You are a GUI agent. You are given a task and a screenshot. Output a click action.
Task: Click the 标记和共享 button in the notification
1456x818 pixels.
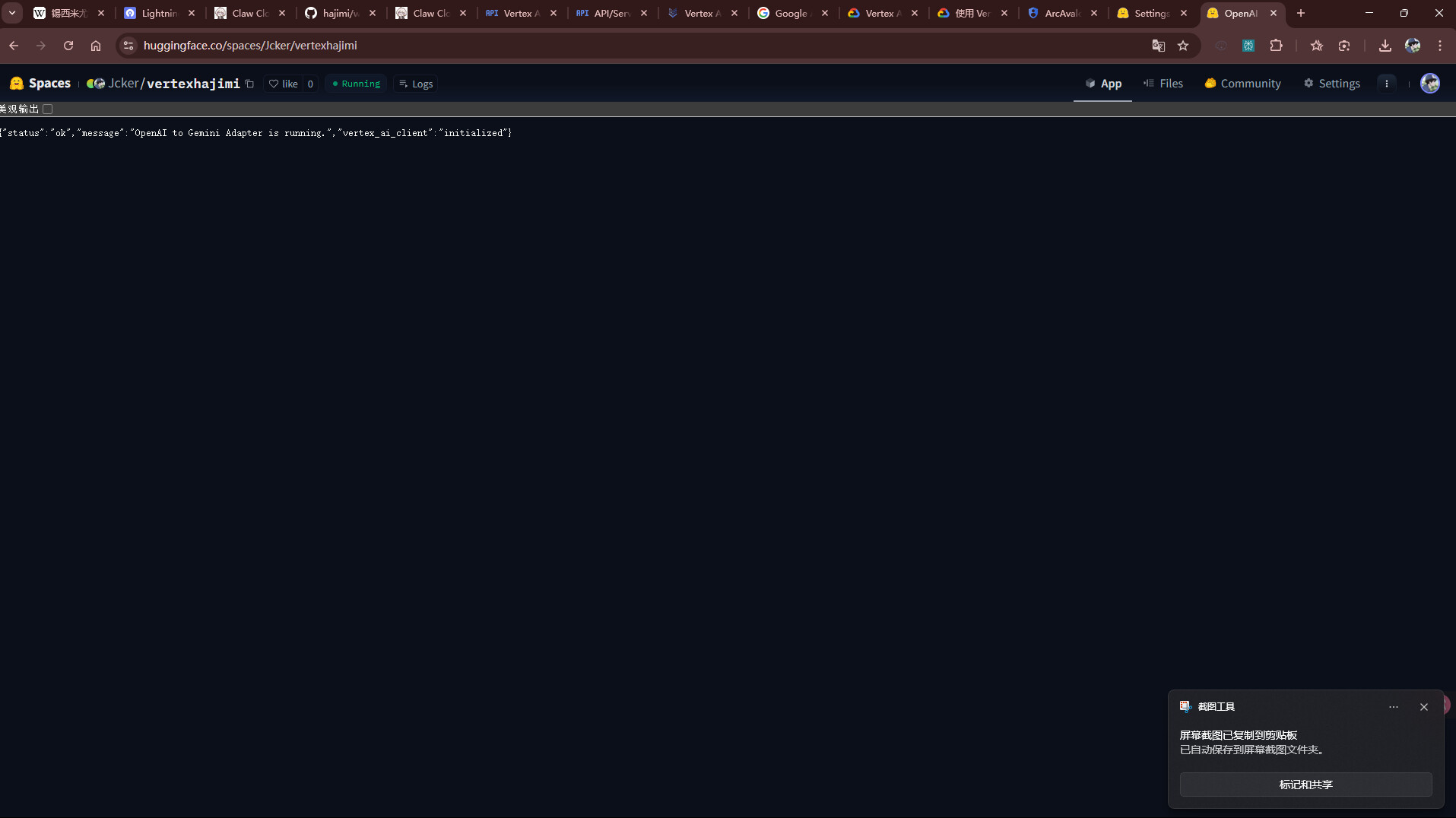1305,784
